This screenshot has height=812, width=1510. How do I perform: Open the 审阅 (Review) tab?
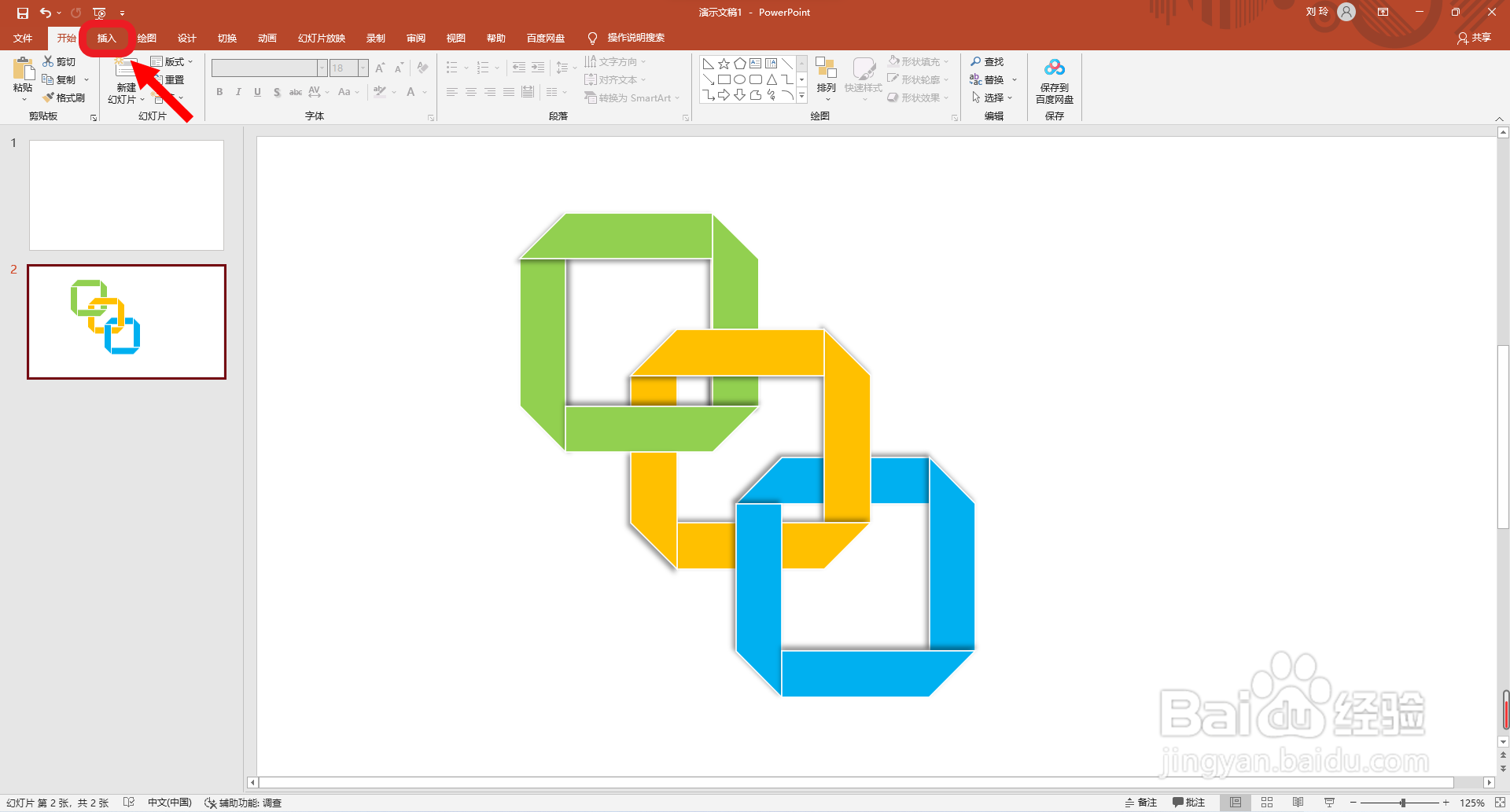[x=416, y=38]
